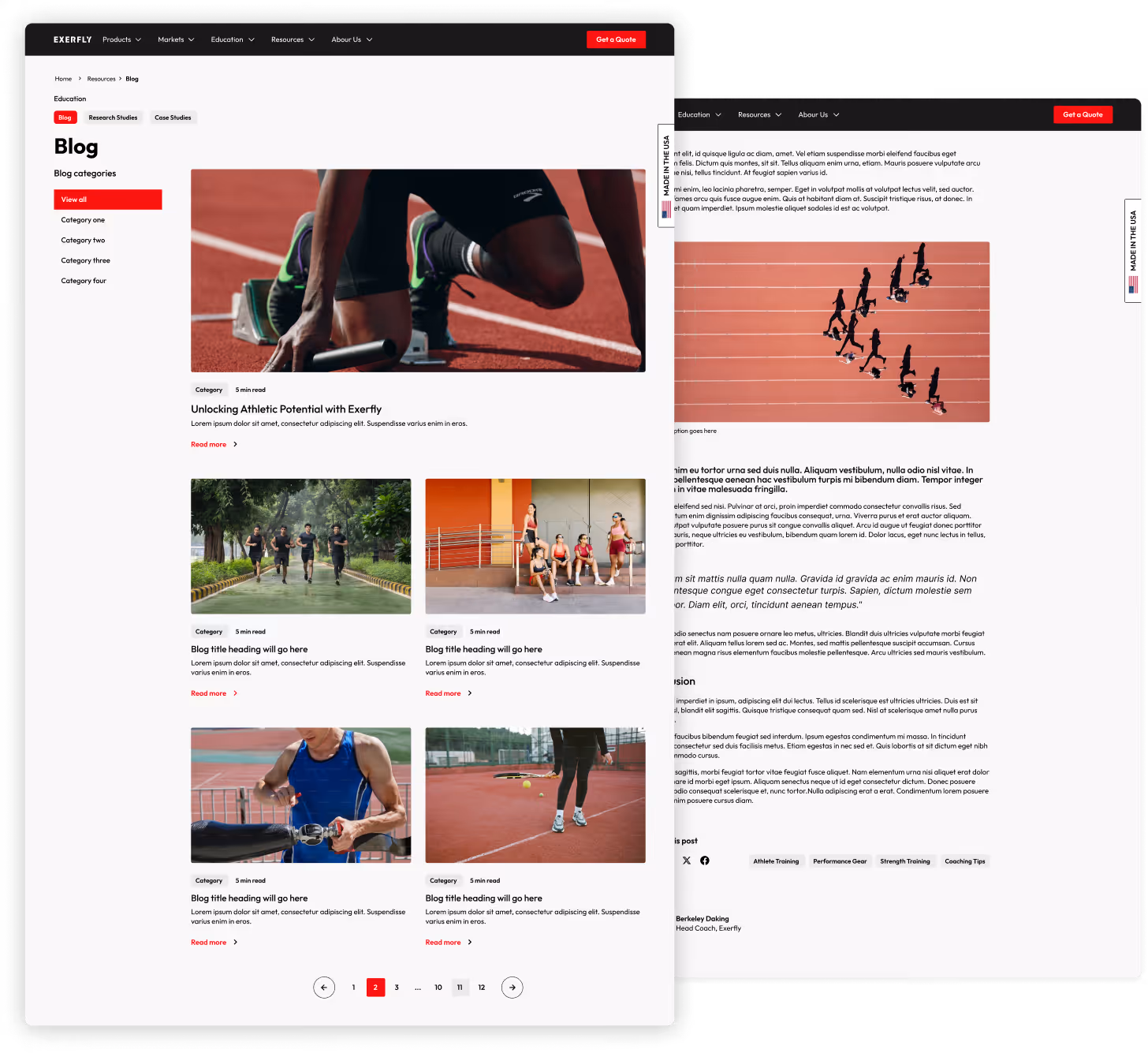The width and height of the screenshot is (1148, 1053).
Task: Click Strength Training tag
Action: [905, 861]
